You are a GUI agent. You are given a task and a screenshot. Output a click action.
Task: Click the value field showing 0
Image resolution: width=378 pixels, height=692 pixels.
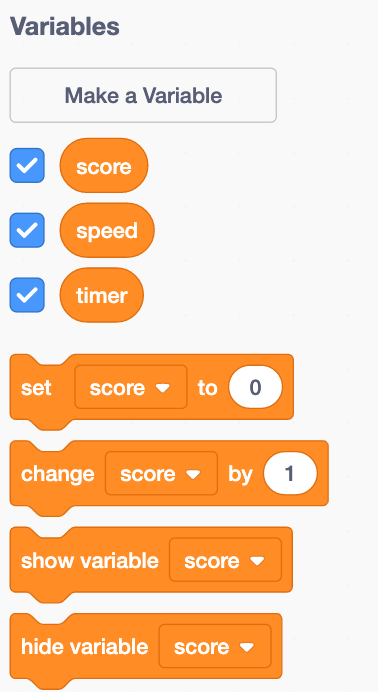tap(255, 387)
